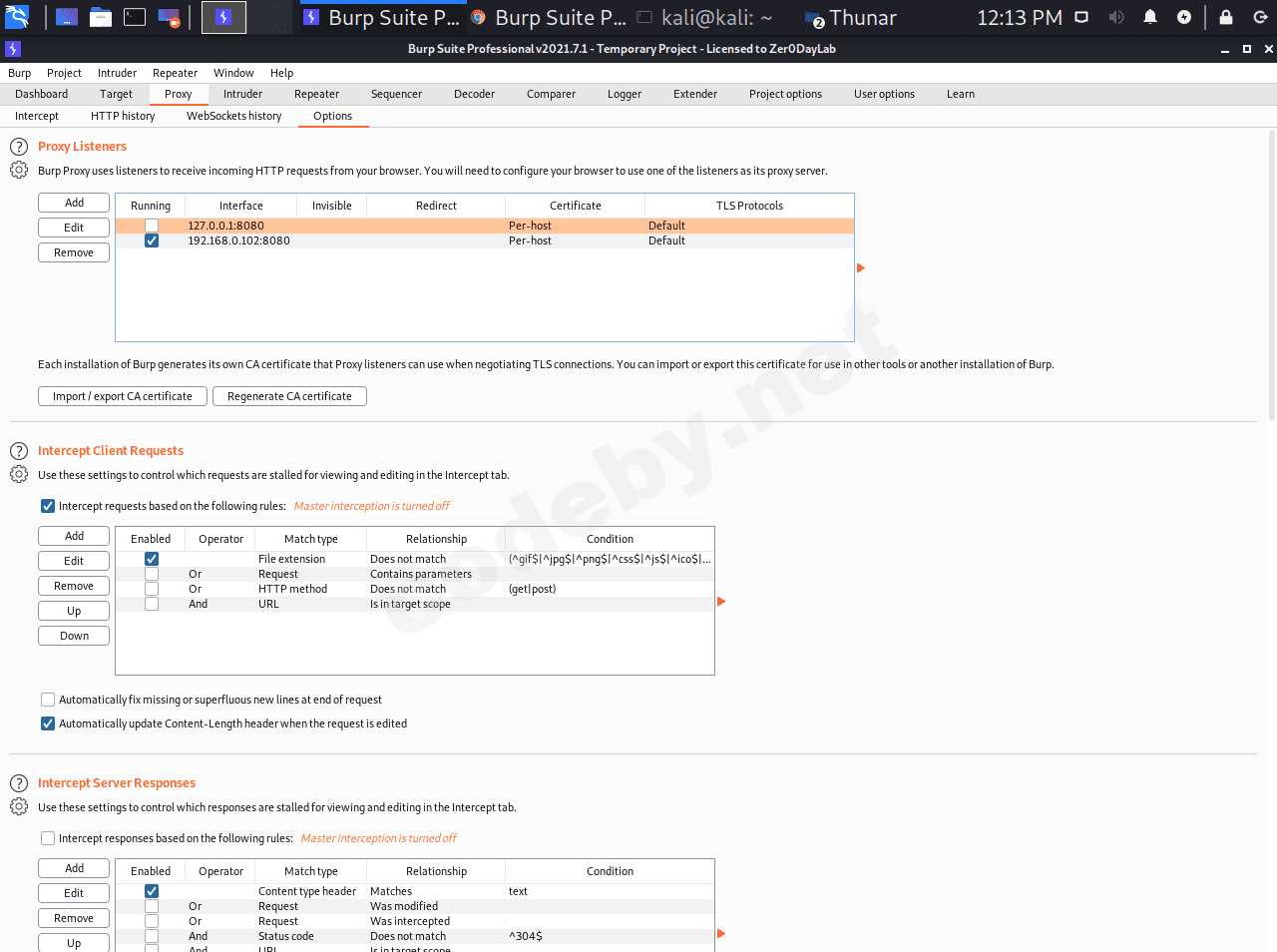1277x952 pixels.
Task: Switch to the Chrome Burp Suite taskbar window
Action: 549,17
